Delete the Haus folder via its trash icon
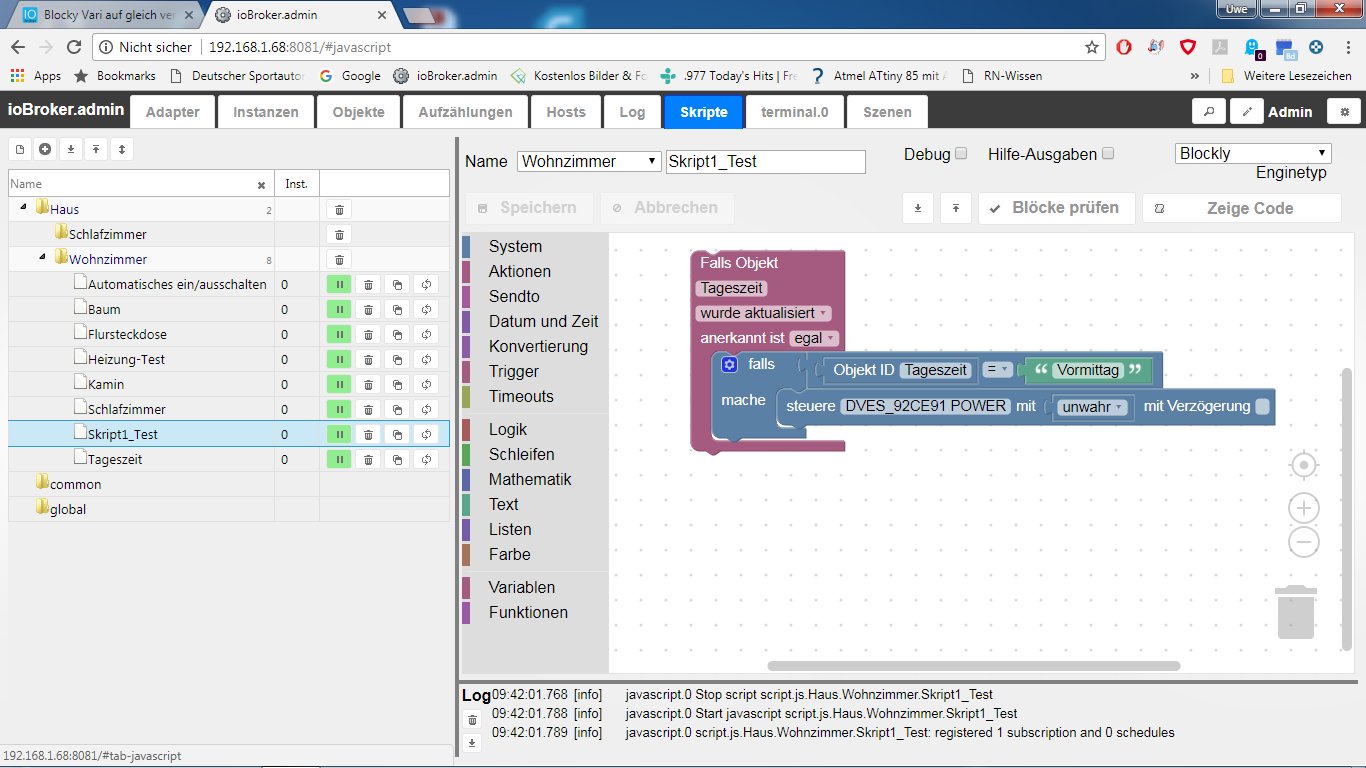The height and width of the screenshot is (768, 1366). pos(339,210)
